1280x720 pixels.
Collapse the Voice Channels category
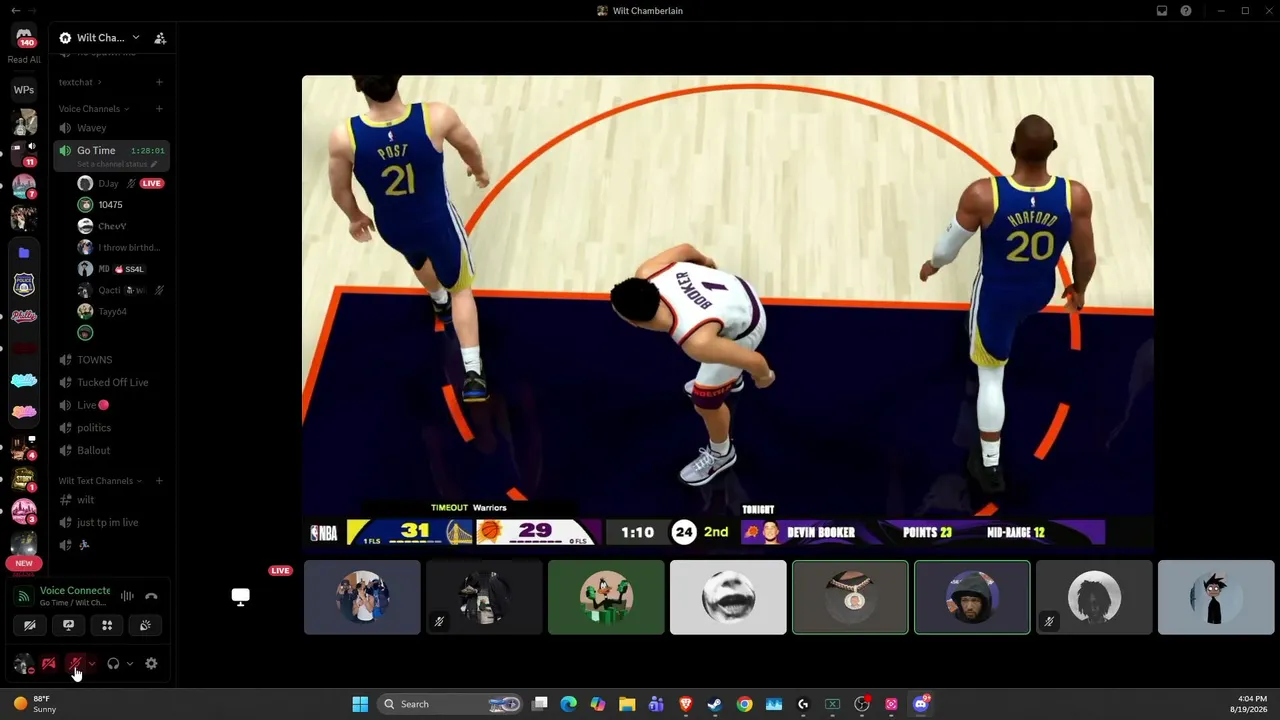tap(93, 109)
